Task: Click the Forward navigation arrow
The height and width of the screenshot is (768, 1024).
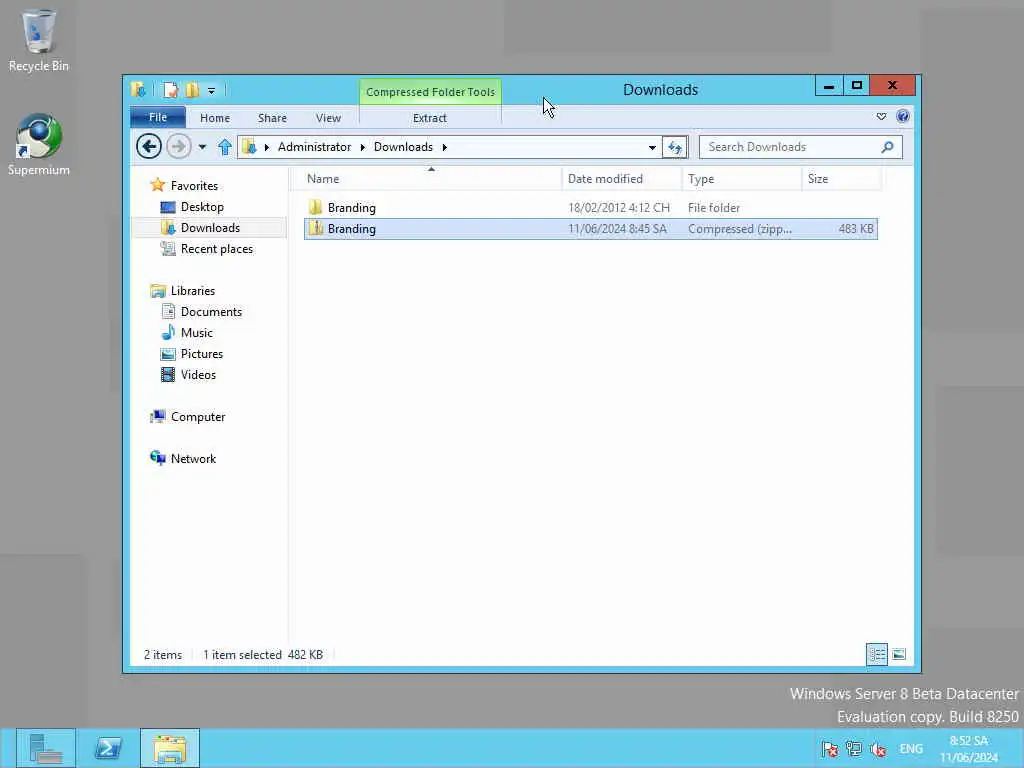Action: (x=178, y=146)
